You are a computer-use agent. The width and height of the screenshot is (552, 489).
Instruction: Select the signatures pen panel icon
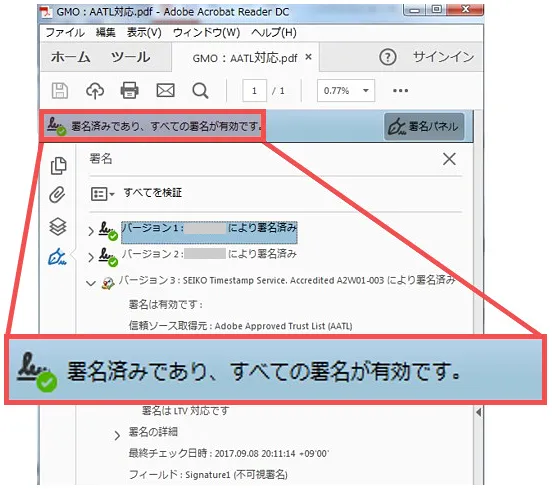57,257
